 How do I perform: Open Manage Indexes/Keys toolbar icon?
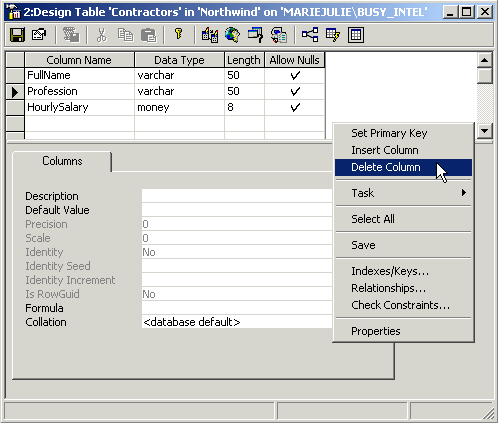click(332, 35)
